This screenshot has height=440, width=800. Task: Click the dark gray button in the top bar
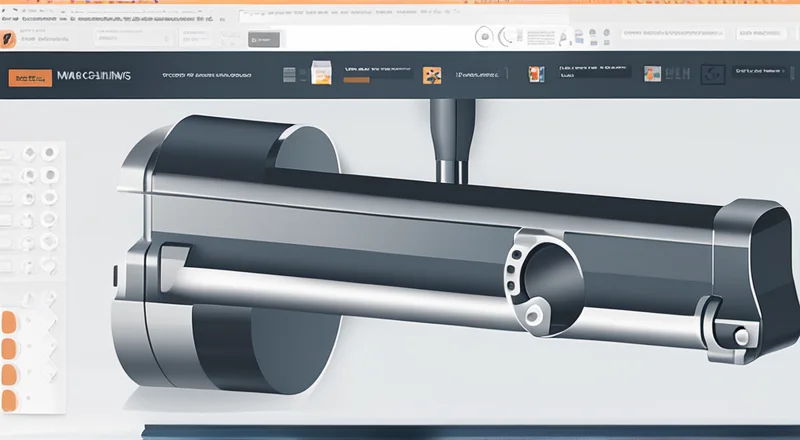tap(265, 38)
